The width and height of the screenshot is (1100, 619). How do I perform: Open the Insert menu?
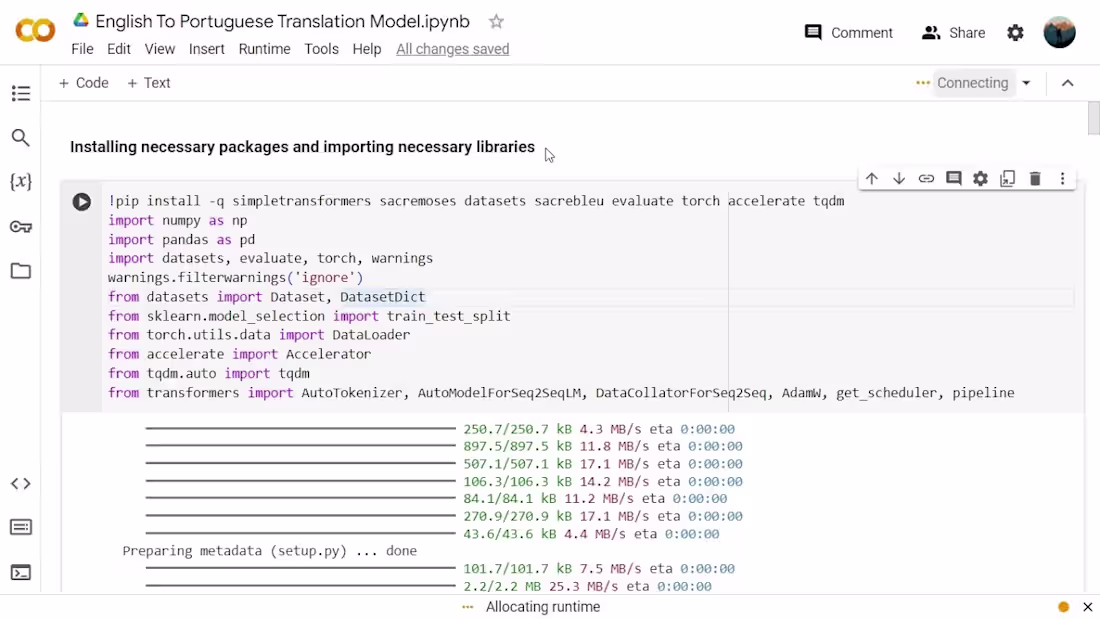click(x=207, y=48)
